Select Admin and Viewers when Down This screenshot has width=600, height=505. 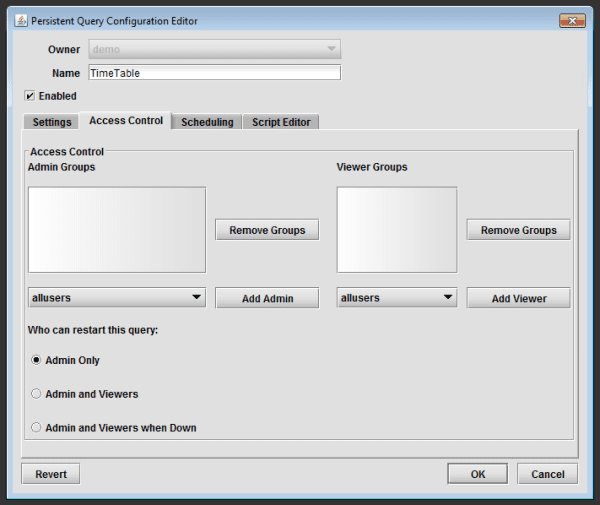click(37, 428)
